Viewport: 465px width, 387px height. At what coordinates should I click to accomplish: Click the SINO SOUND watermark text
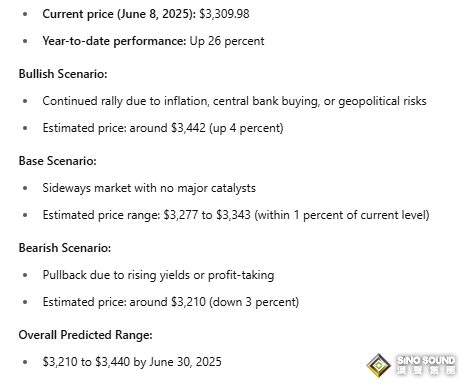(426, 360)
